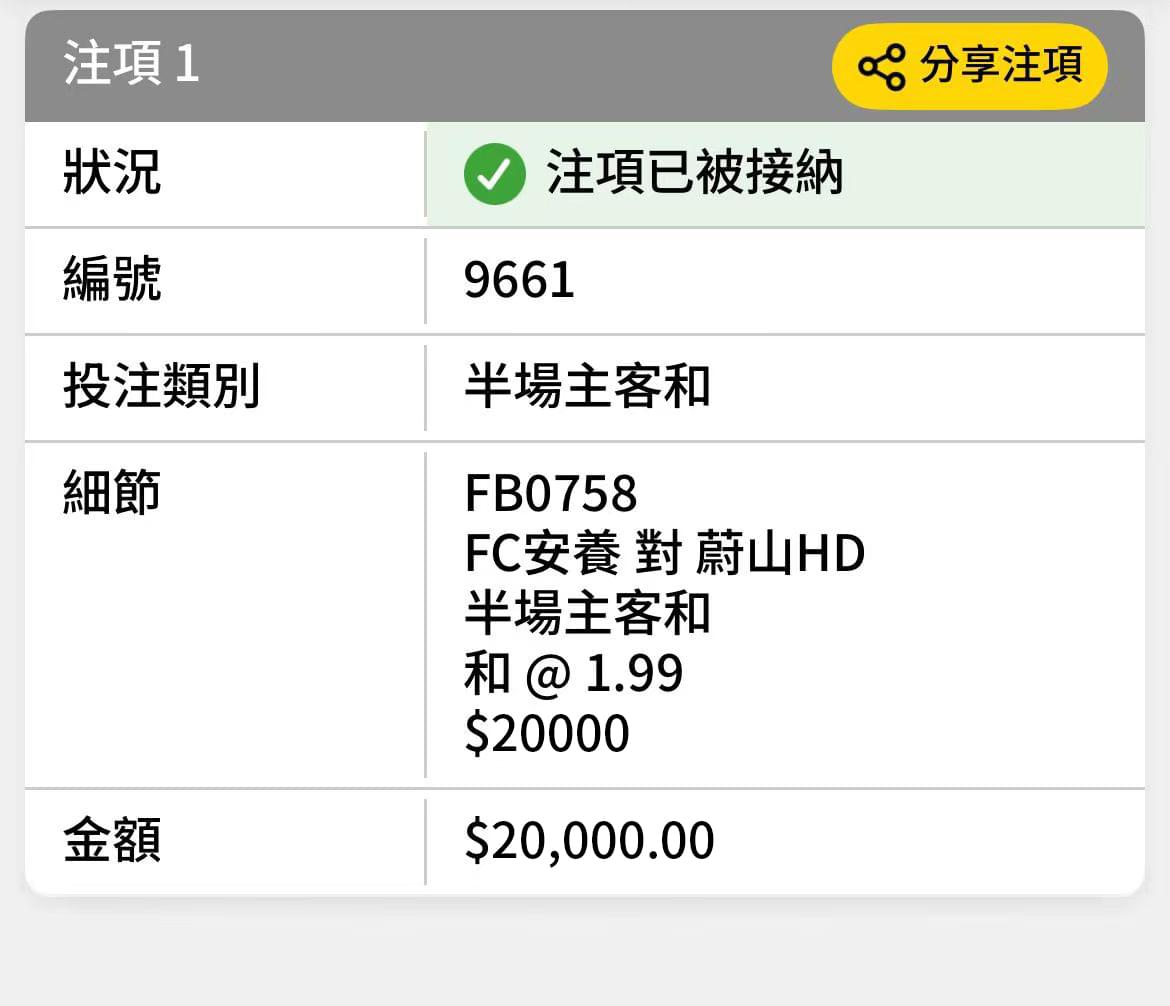Click the 金額 row label

click(x=112, y=840)
